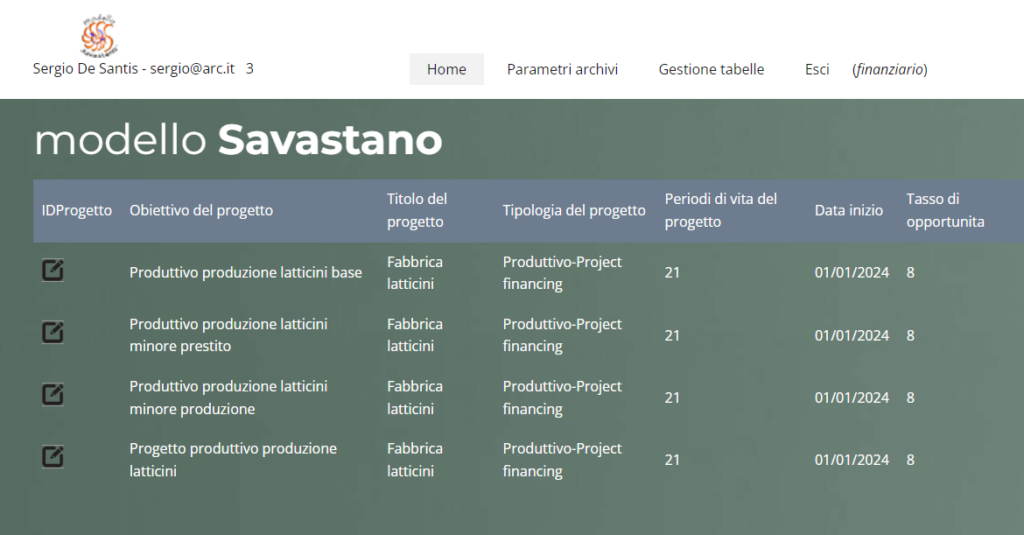The height and width of the screenshot is (535, 1024).
Task: Select the IDProgetto column header
Action: point(77,210)
